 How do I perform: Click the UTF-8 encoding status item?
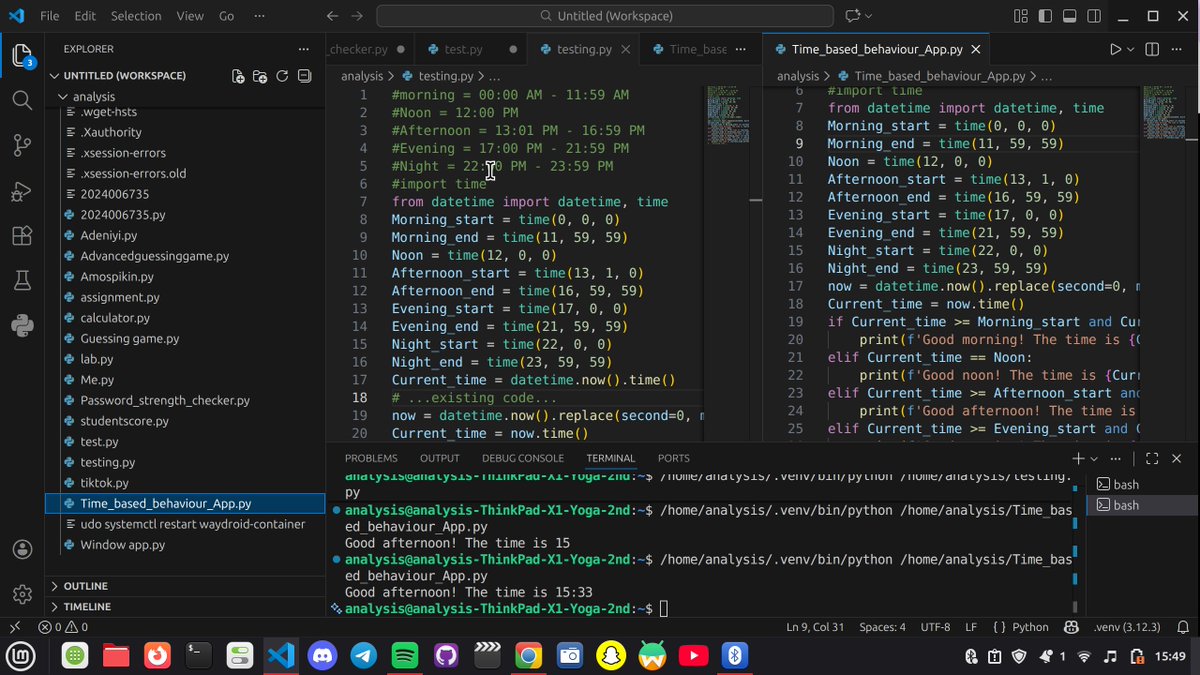point(935,627)
